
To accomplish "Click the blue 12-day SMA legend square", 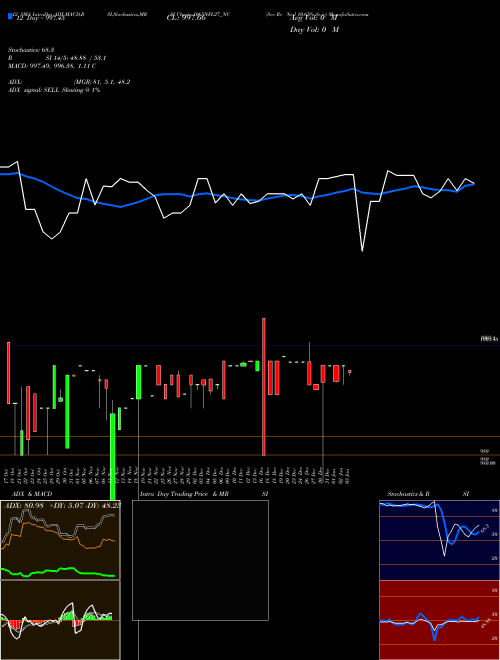I will pyautogui.click(x=11, y=17).
